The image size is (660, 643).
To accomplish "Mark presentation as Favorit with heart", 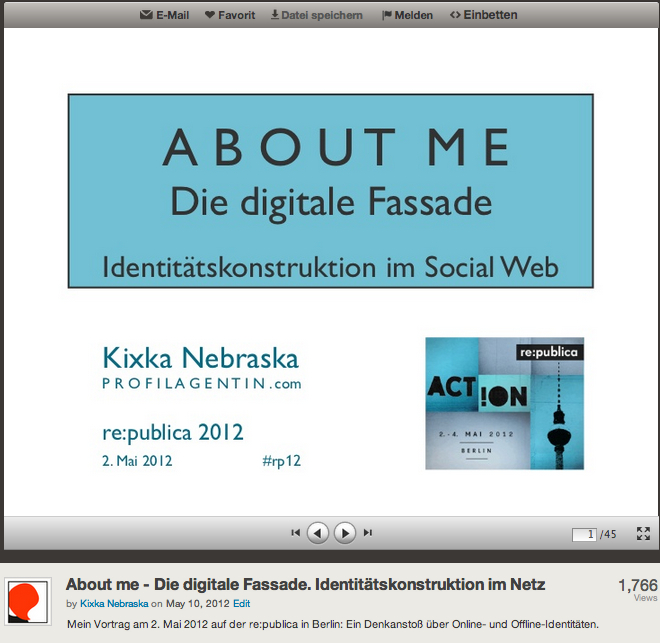I will pos(229,15).
